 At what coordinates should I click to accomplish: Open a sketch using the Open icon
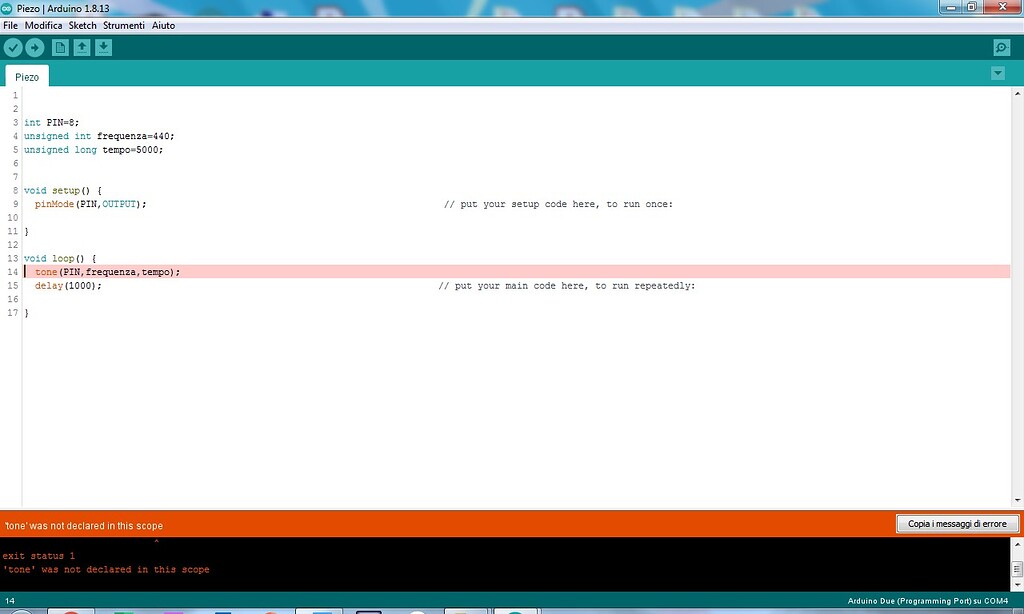pyautogui.click(x=82, y=46)
